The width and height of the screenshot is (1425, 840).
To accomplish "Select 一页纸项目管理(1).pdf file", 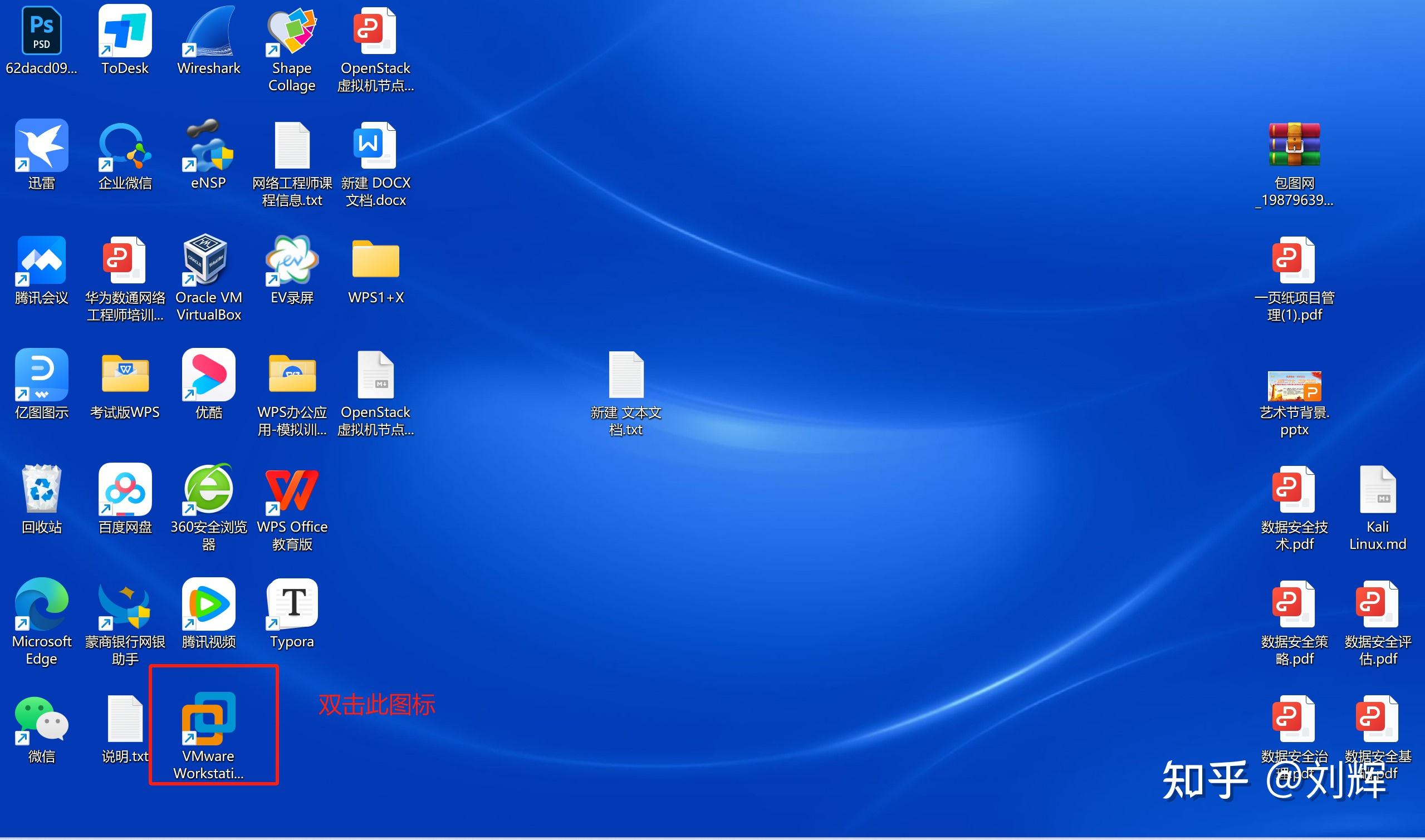I will [1294, 261].
